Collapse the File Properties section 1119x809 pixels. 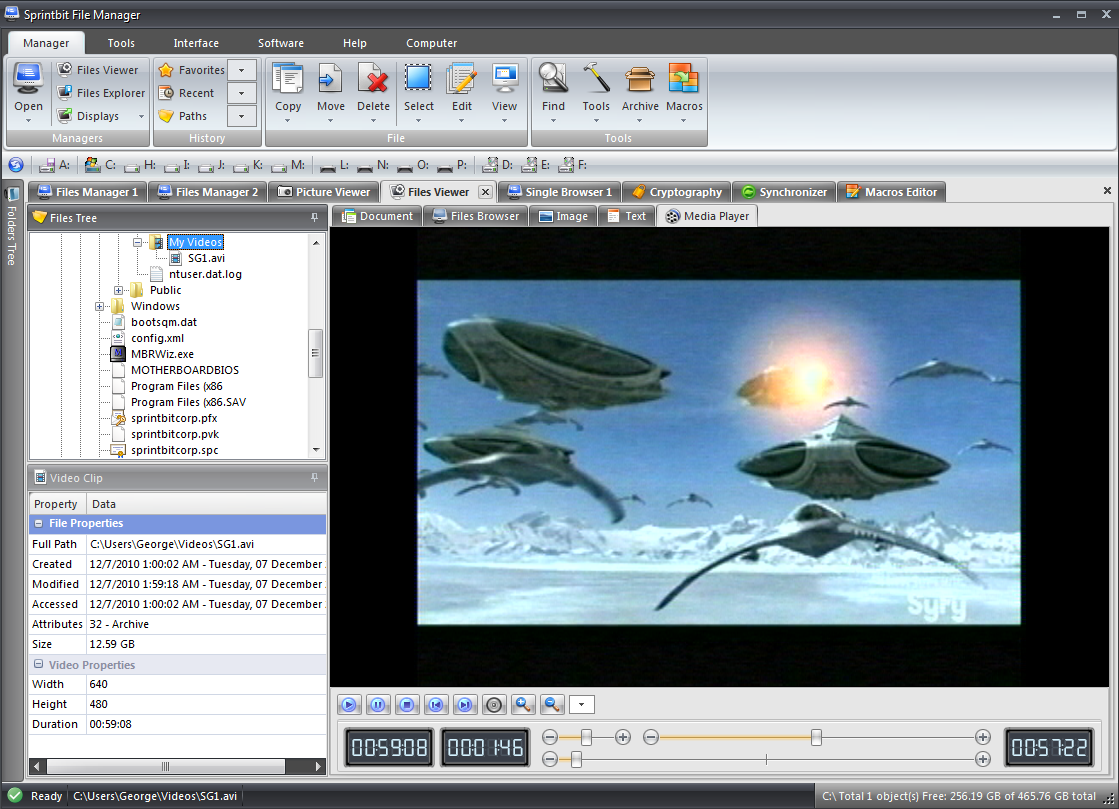point(39,524)
